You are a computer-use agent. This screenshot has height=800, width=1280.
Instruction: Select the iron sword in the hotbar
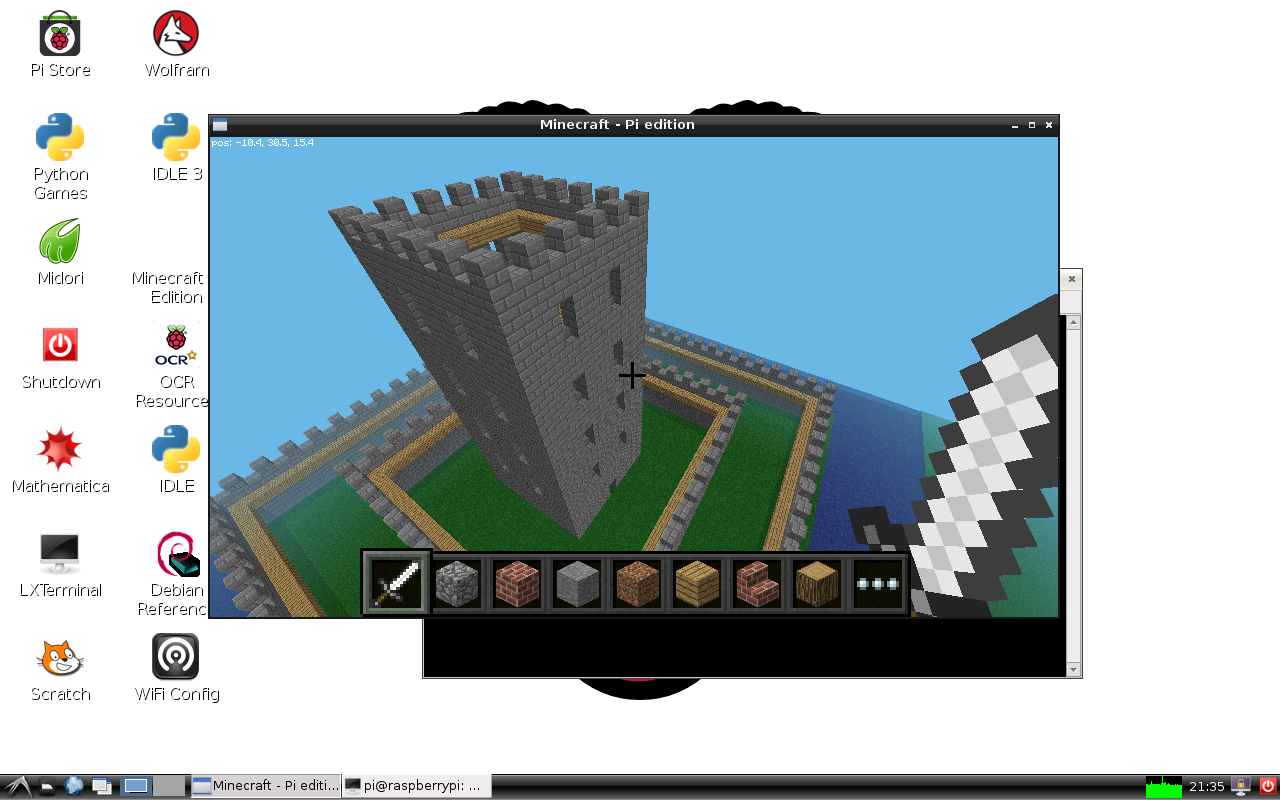[x=397, y=583]
